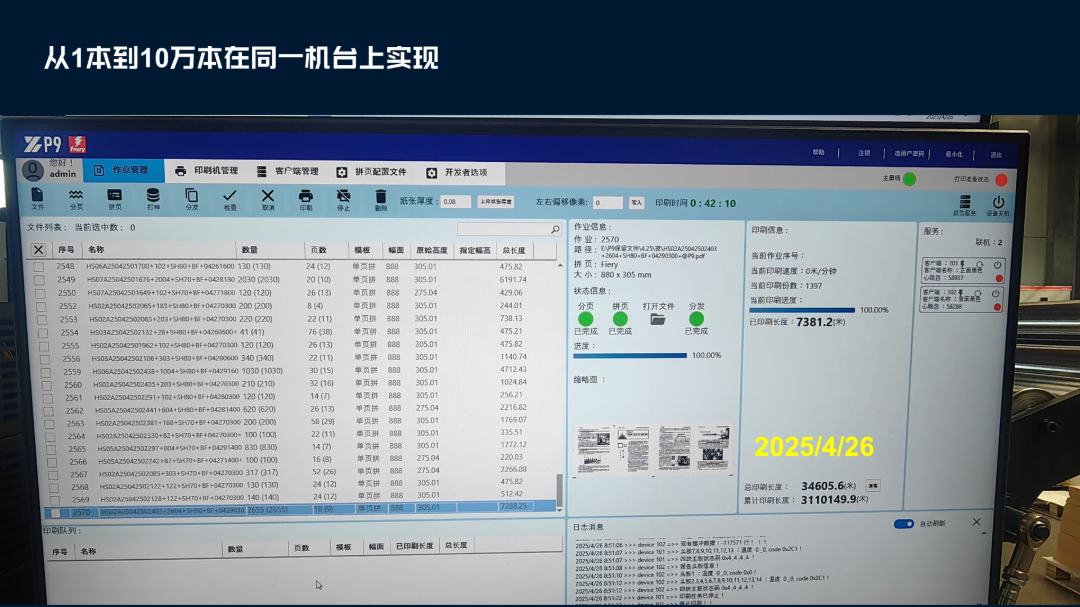
Task: Click the 帮助 help link in header
Action: click(x=818, y=152)
